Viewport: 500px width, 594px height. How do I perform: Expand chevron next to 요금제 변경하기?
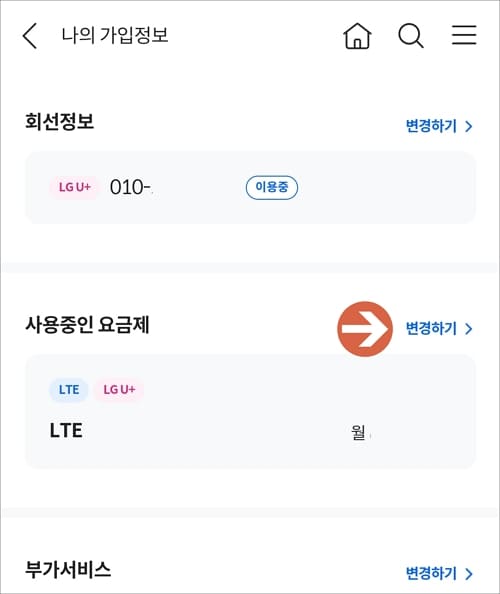(x=469, y=328)
